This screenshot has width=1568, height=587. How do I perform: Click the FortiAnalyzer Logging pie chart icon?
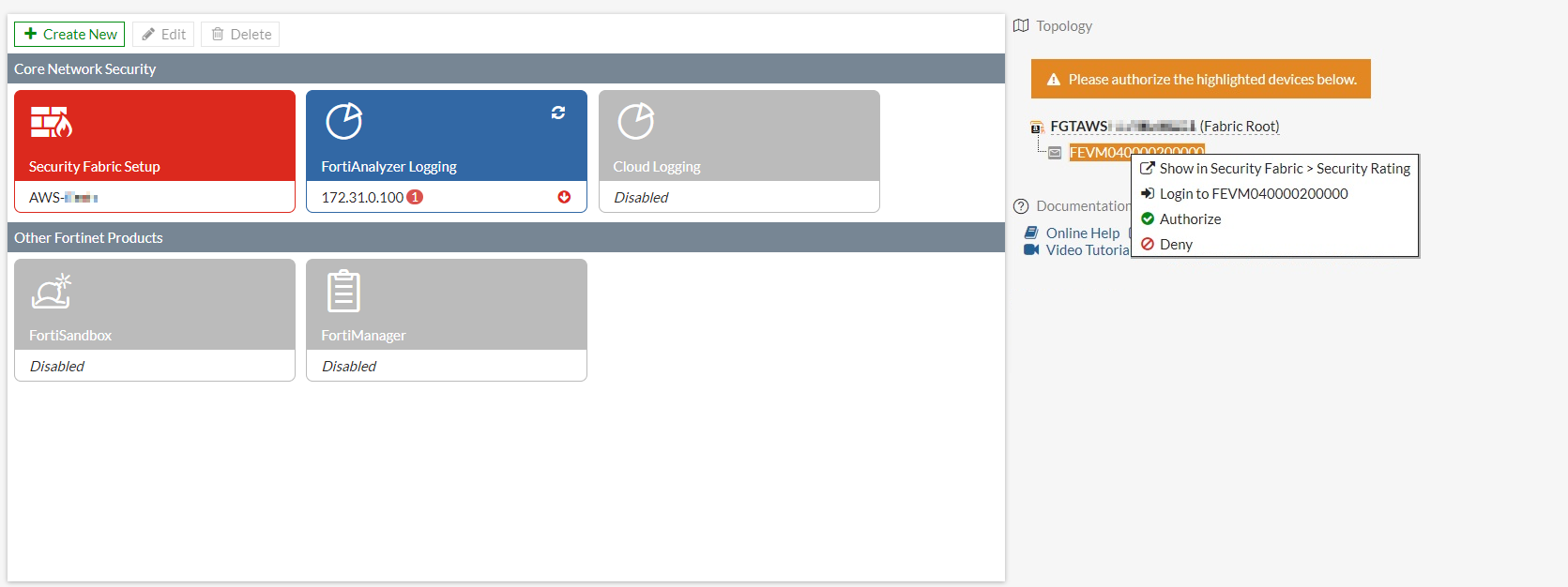click(x=343, y=121)
